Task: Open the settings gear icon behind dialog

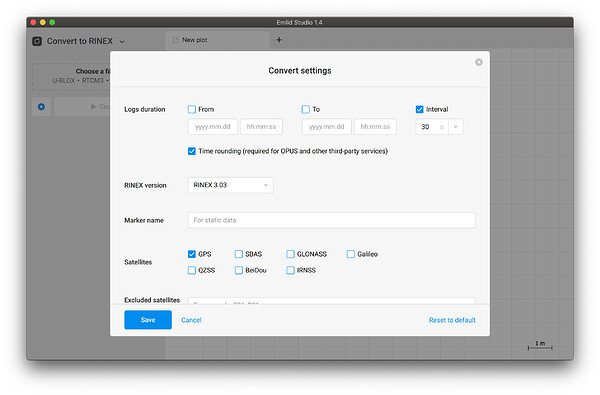Action: (41, 107)
